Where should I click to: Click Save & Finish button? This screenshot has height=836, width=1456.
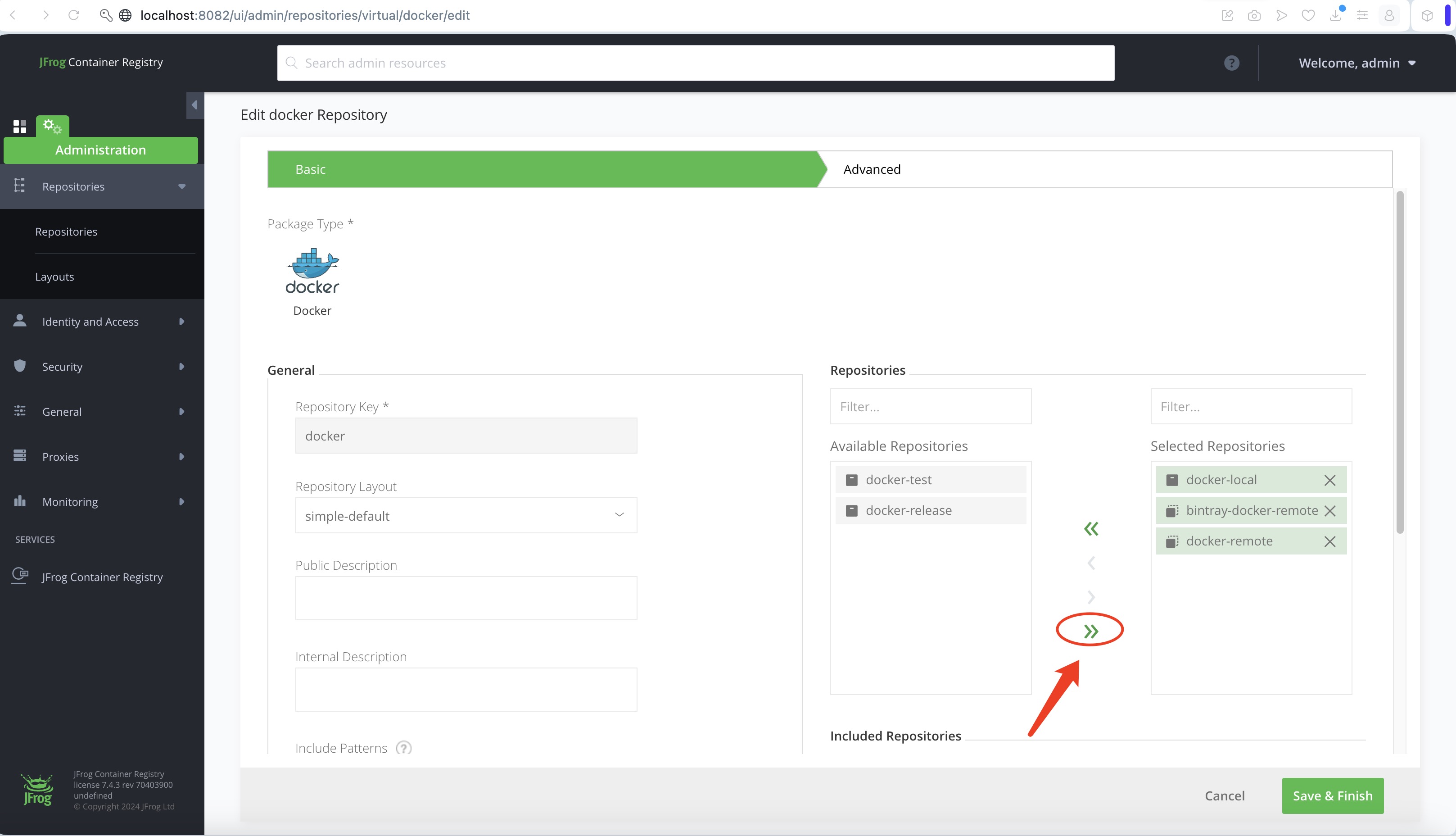[1333, 796]
